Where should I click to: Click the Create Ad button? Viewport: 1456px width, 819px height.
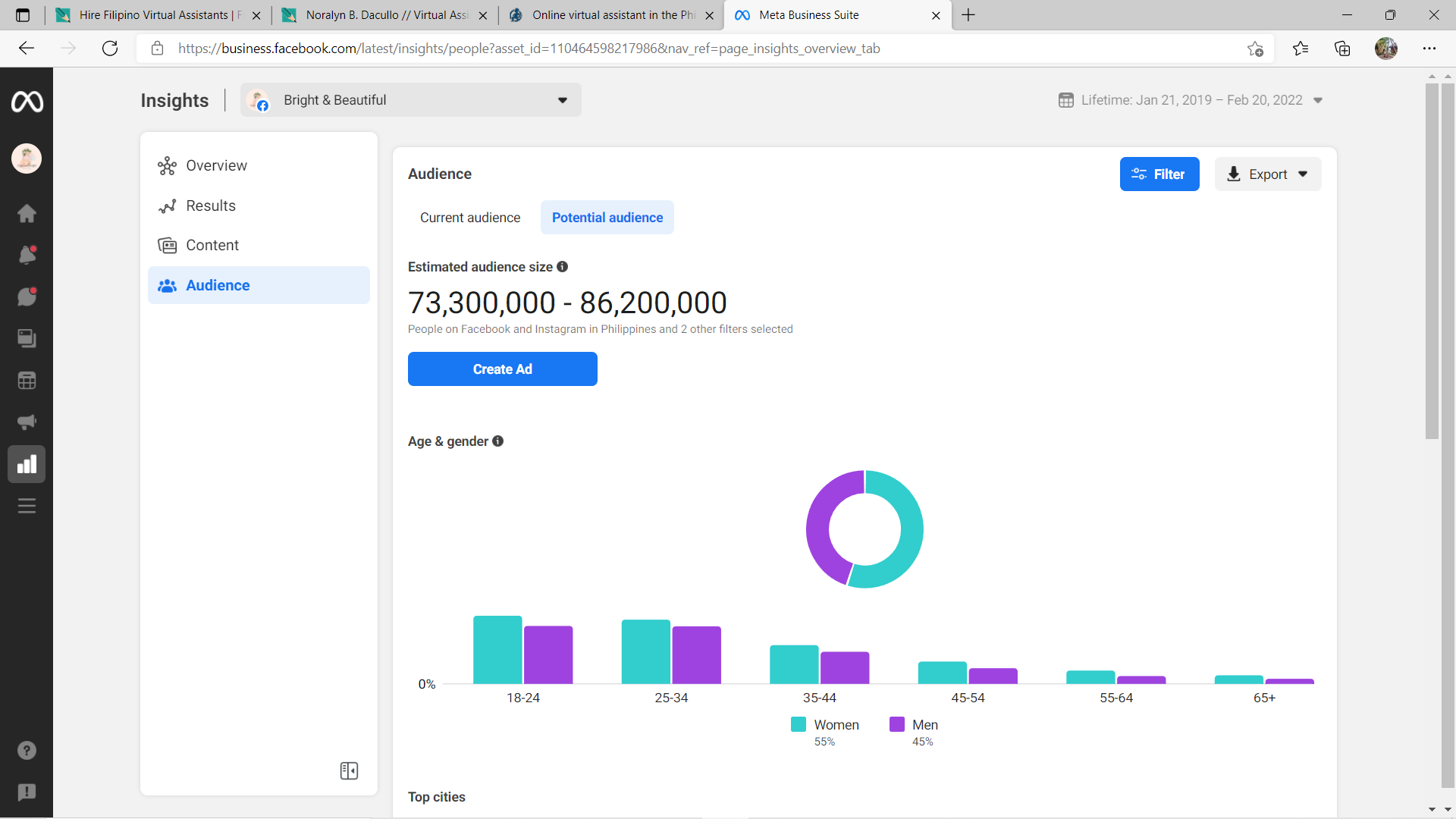point(503,369)
